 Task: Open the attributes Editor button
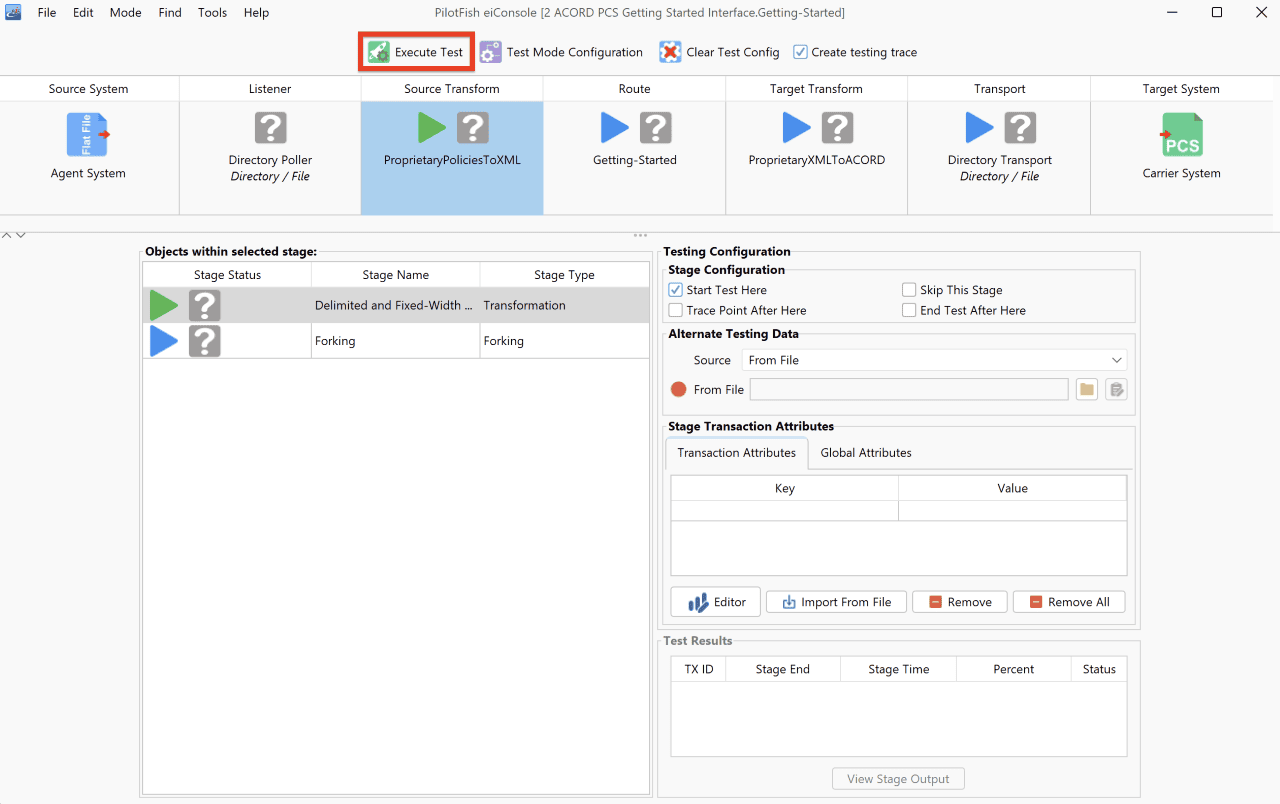[x=716, y=602]
